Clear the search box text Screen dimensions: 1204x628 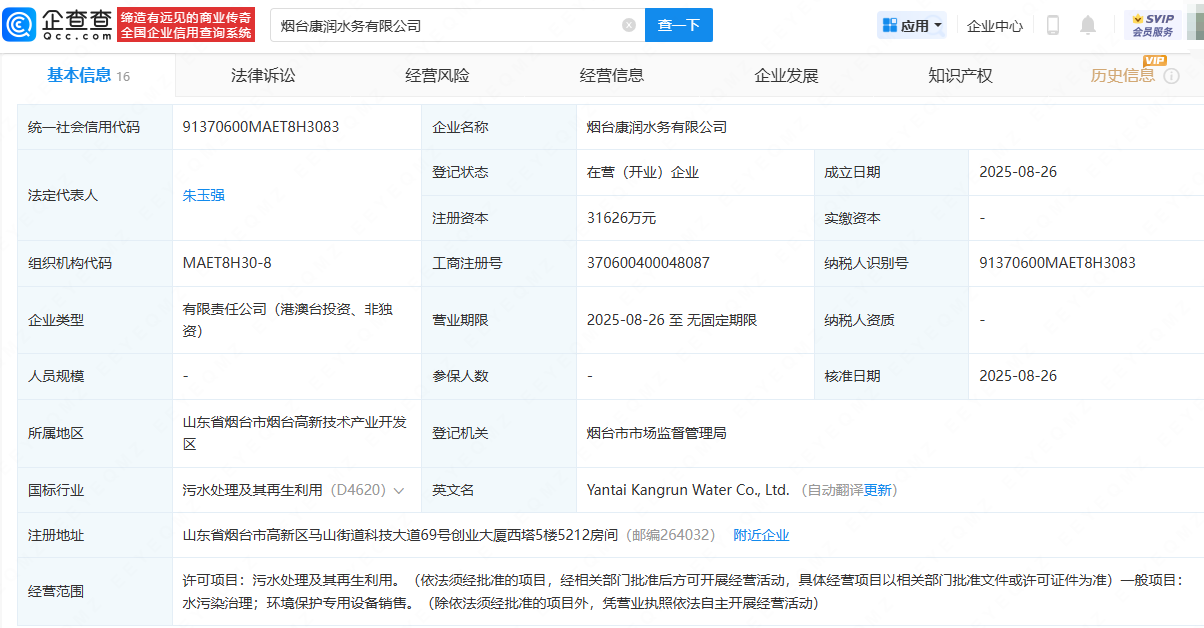[x=628, y=26]
